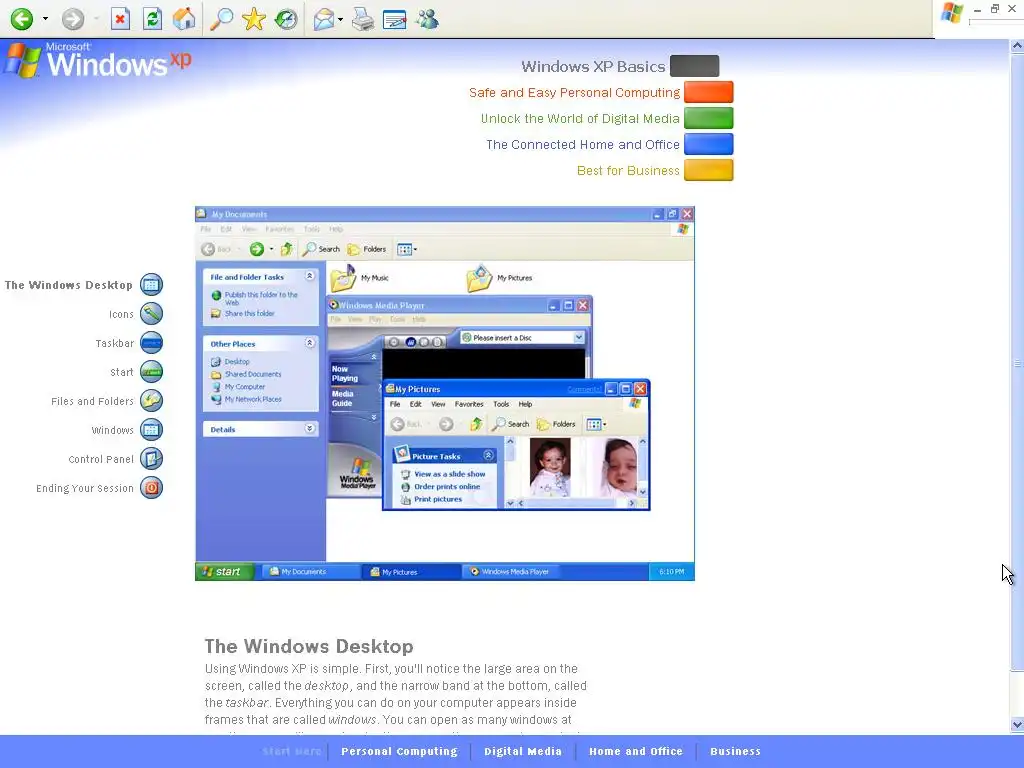This screenshot has width=1024, height=768.
Task: Click the Start topic round icon
Action: 152,372
